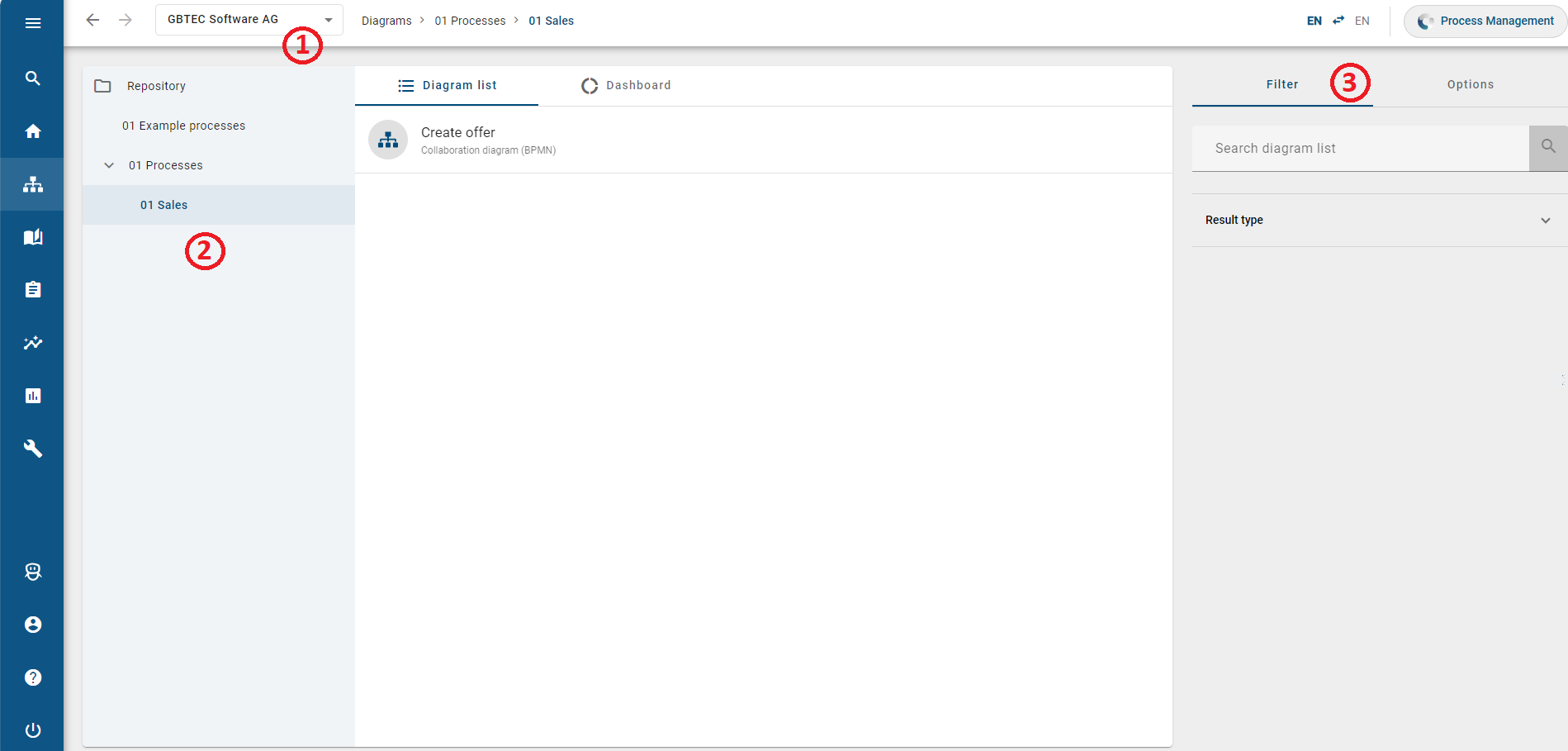The image size is (1568, 751).
Task: Select 01 Sales in the tree
Action: point(219,205)
